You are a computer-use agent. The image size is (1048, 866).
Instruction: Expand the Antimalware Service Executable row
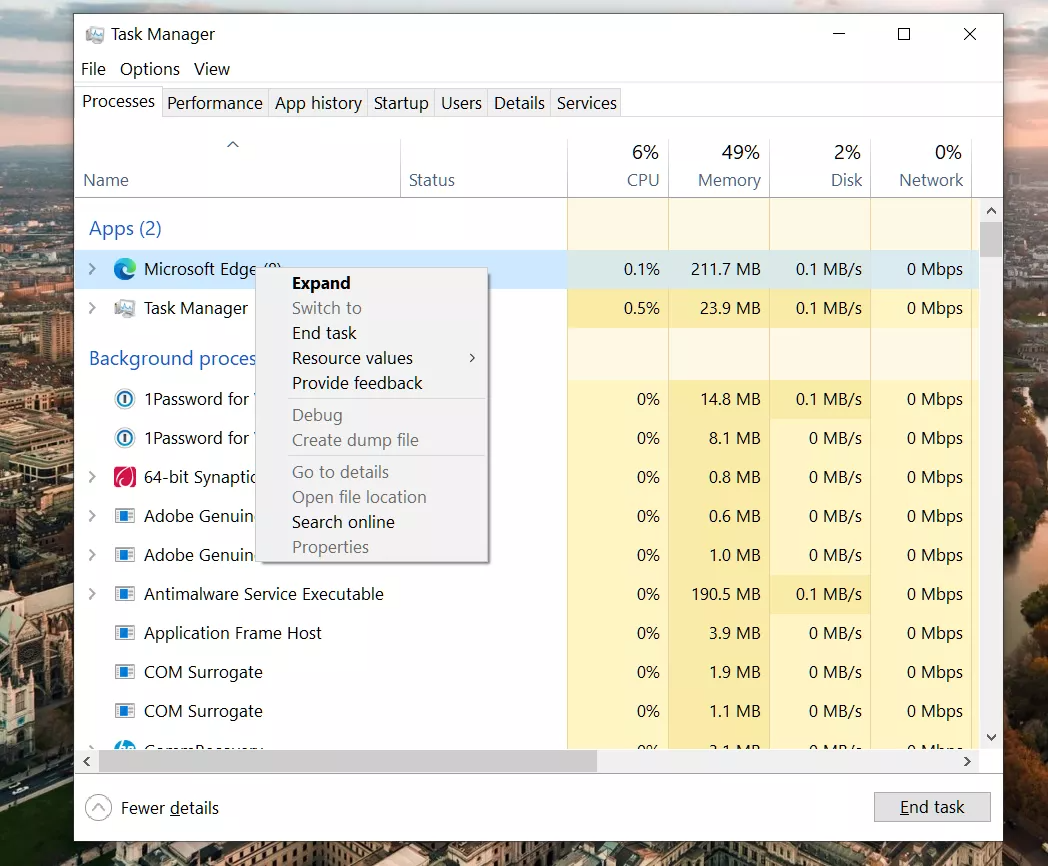point(92,594)
